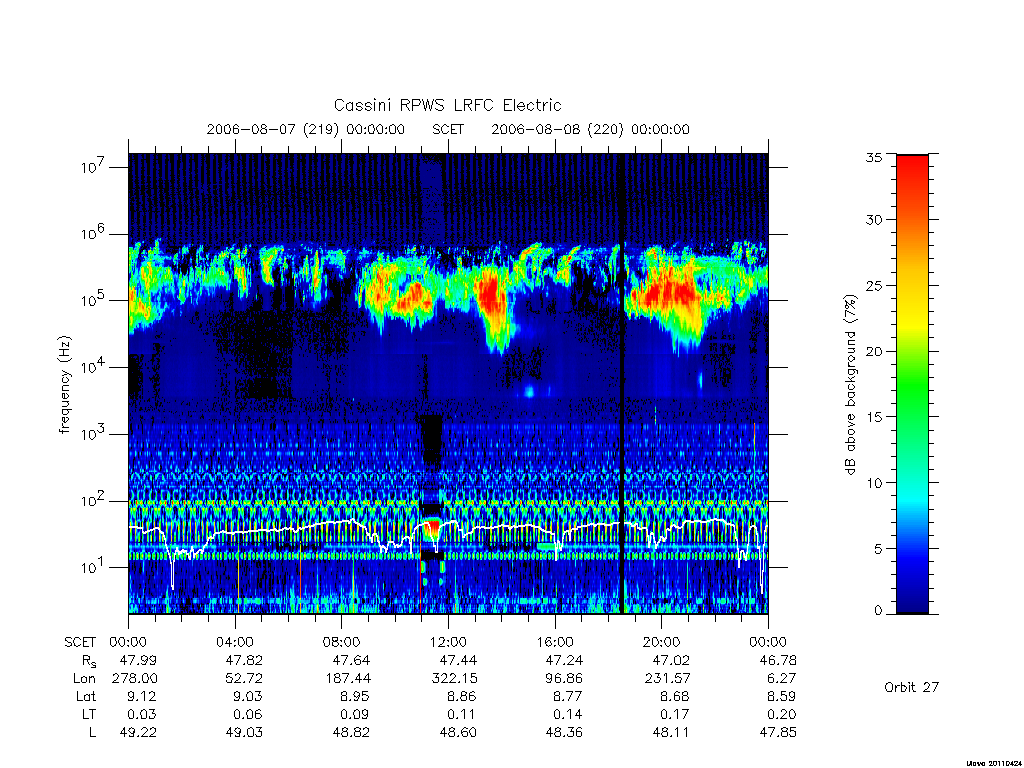
Task: Click the 'SCET' label in the header
Action: point(448,129)
